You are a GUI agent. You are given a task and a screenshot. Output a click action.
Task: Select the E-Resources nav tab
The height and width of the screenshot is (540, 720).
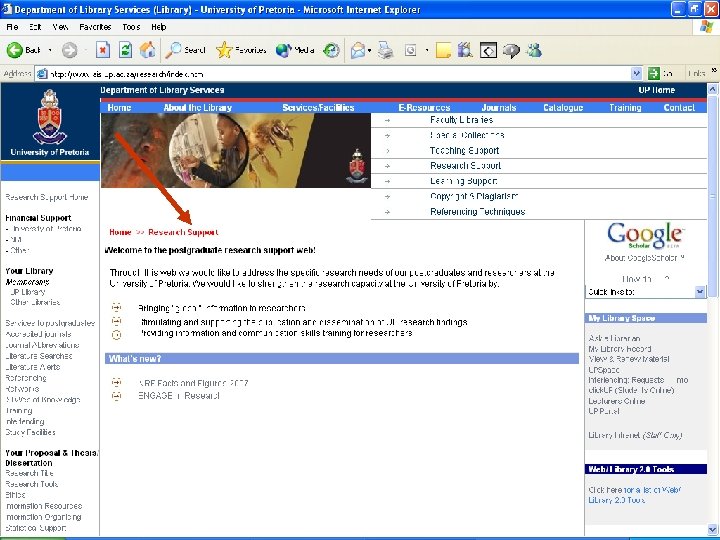424,108
